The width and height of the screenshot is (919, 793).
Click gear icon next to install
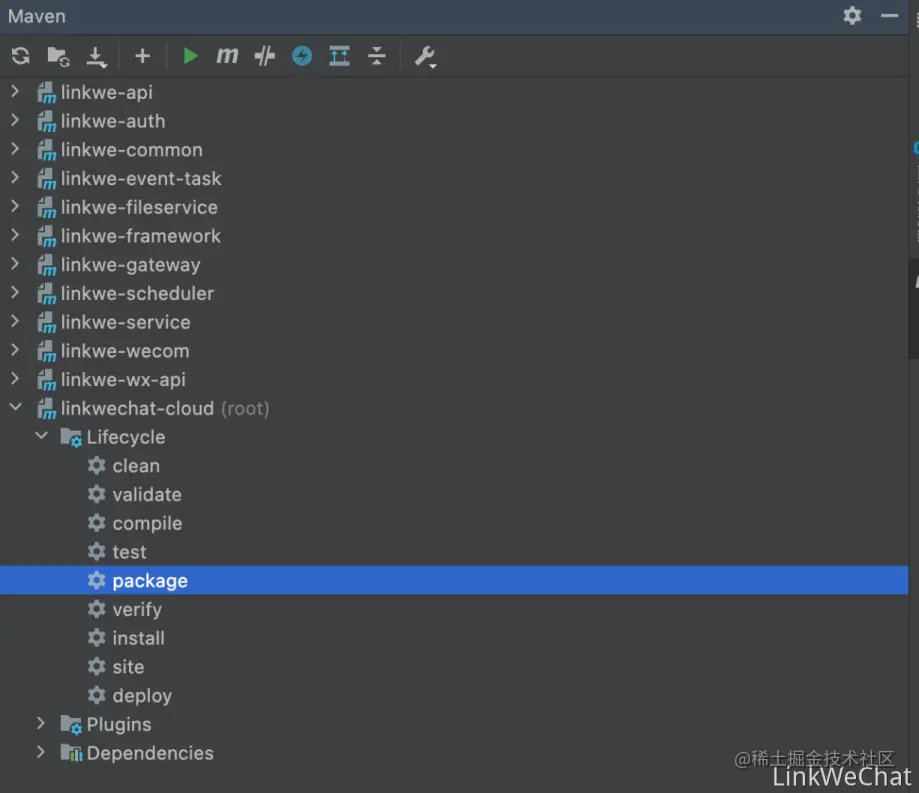(x=96, y=638)
